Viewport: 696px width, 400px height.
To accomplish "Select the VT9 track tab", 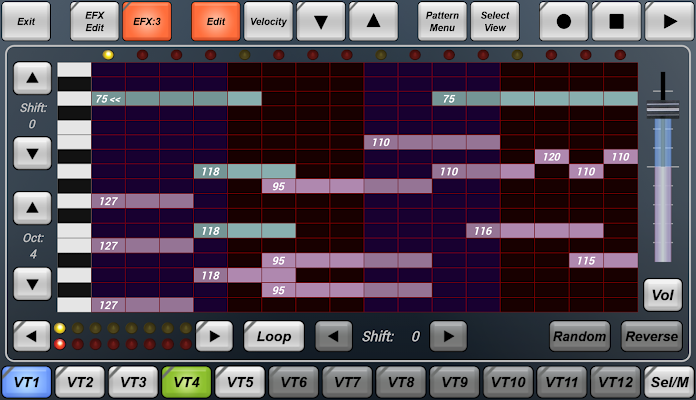I will 455,382.
